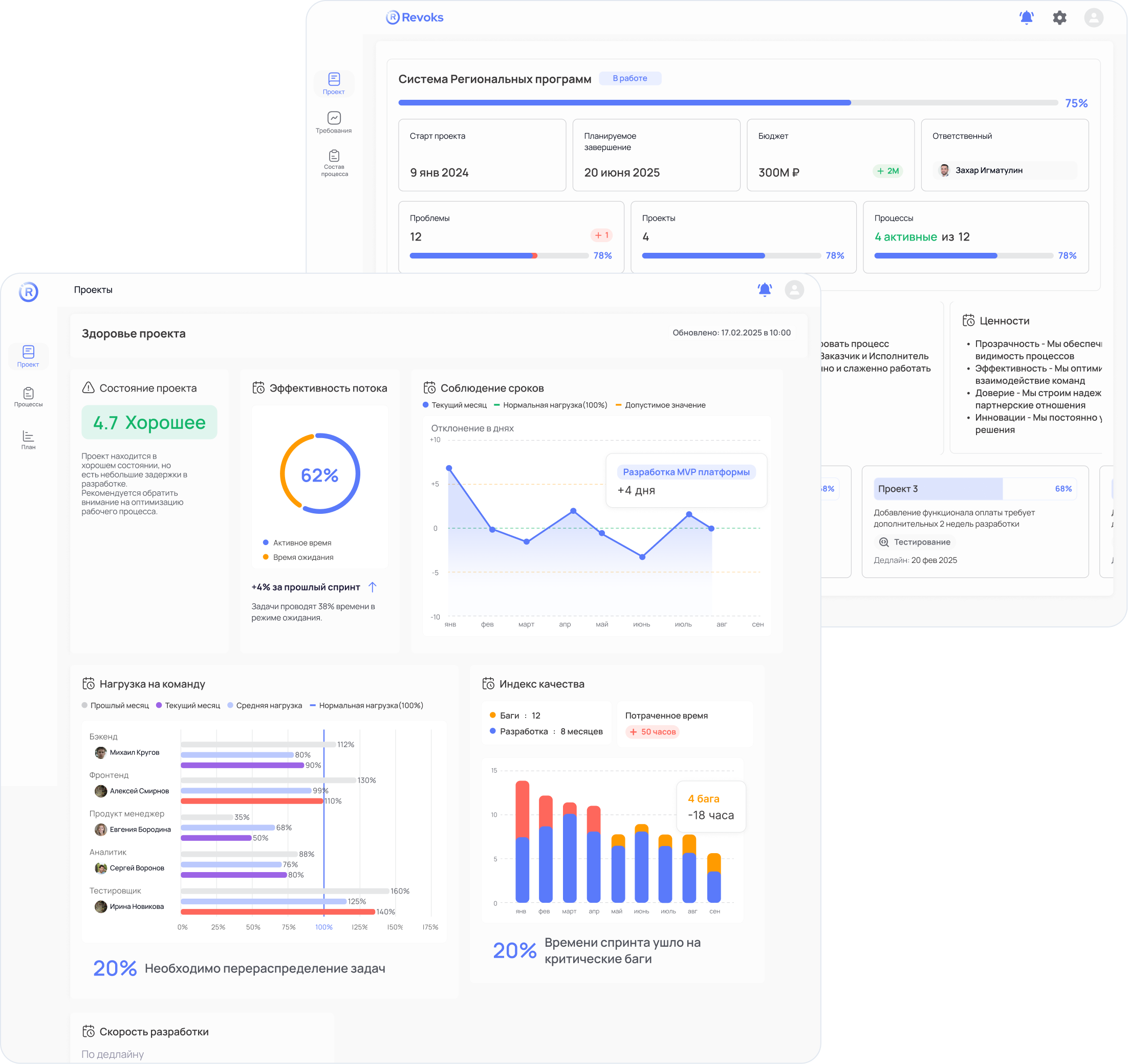
Task: Click the Revoks logo in back window
Action: (414, 17)
